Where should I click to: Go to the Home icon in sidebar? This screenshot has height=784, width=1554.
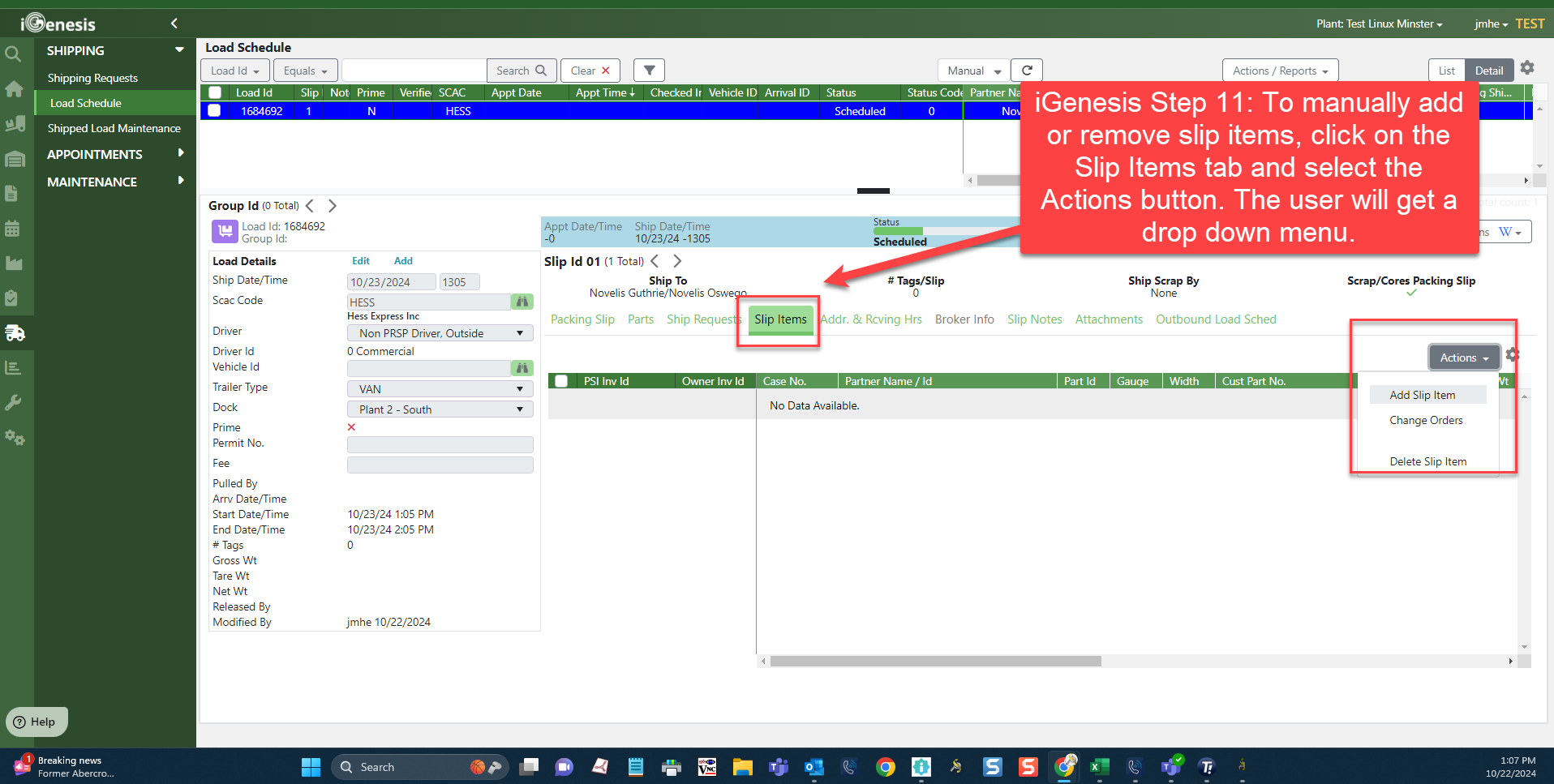[x=14, y=89]
